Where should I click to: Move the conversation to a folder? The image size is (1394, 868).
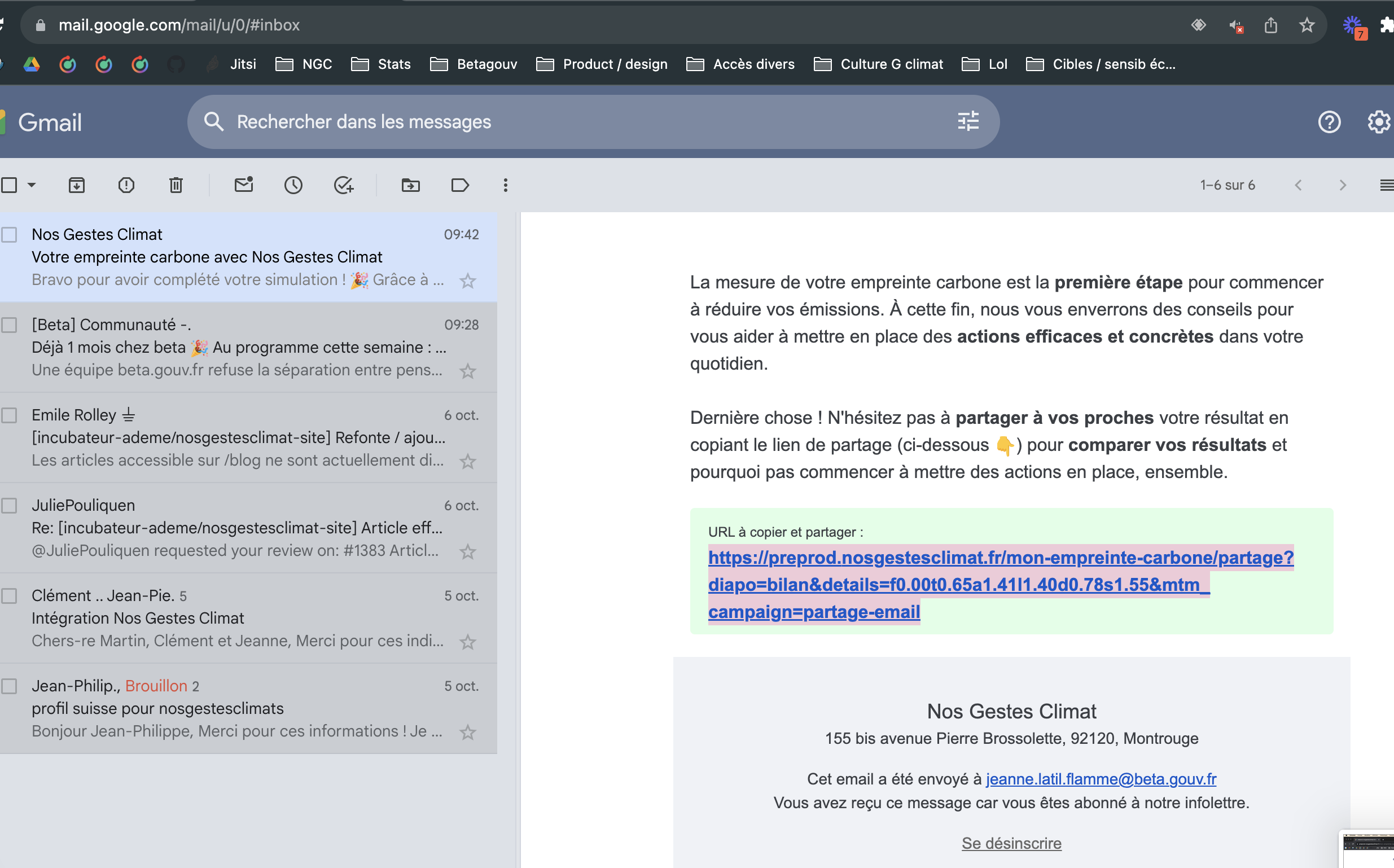(410, 185)
